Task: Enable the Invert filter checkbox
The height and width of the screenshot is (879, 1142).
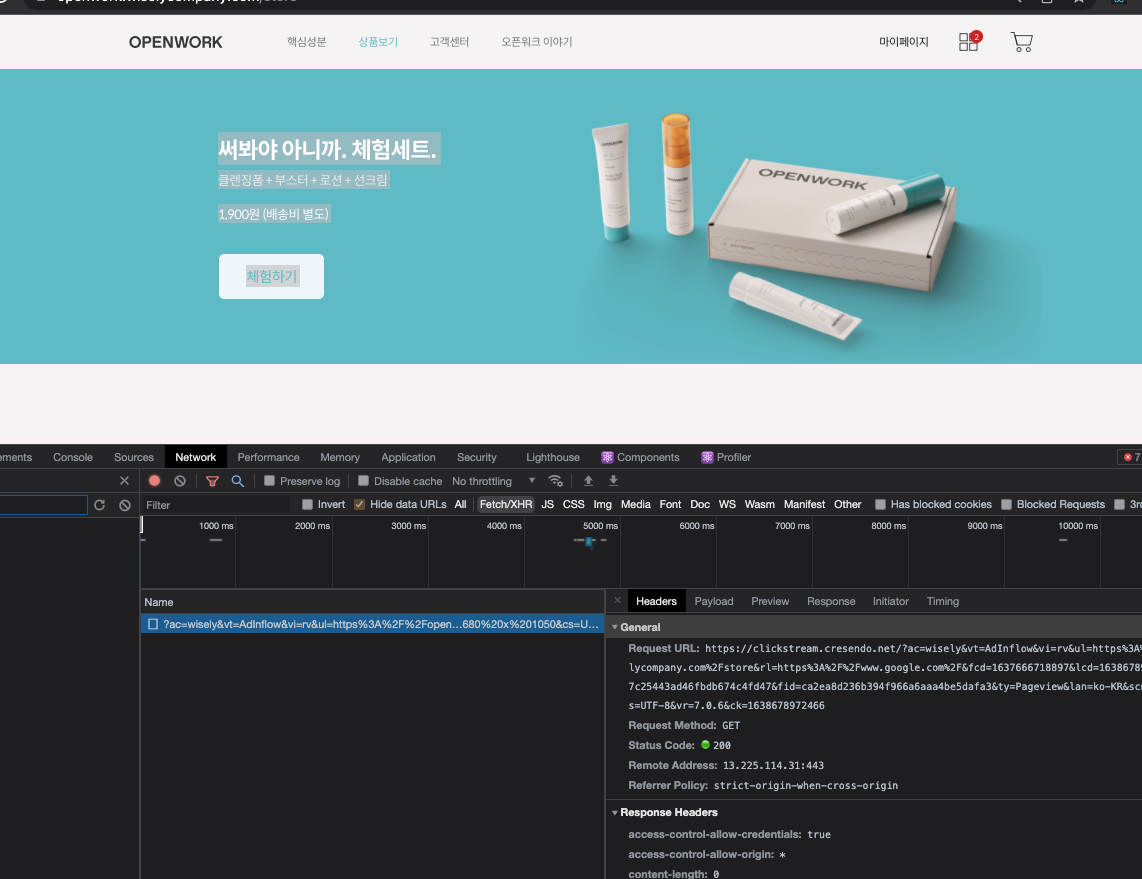Action: [307, 504]
